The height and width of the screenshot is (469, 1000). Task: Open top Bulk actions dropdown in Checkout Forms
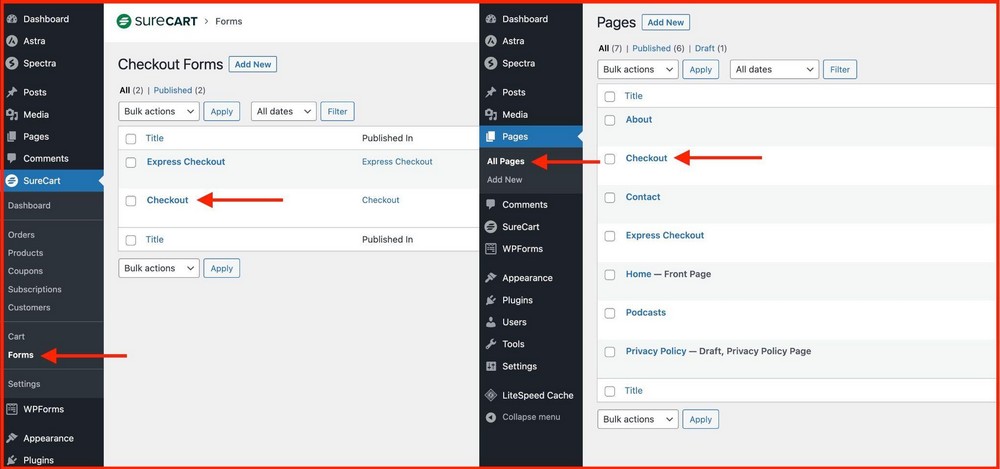point(159,111)
